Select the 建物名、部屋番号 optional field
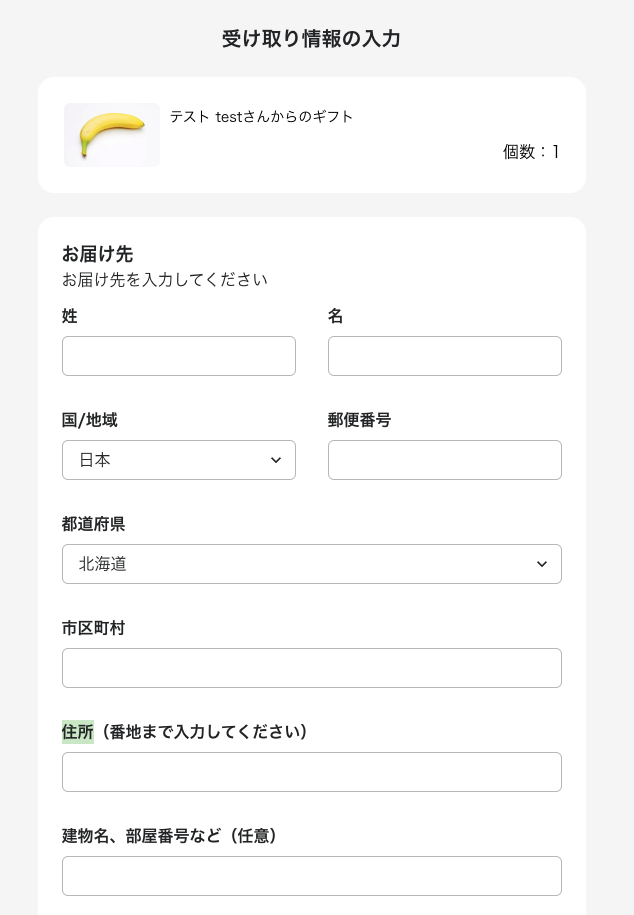Screen dimensions: 634x915 [x=312, y=876]
